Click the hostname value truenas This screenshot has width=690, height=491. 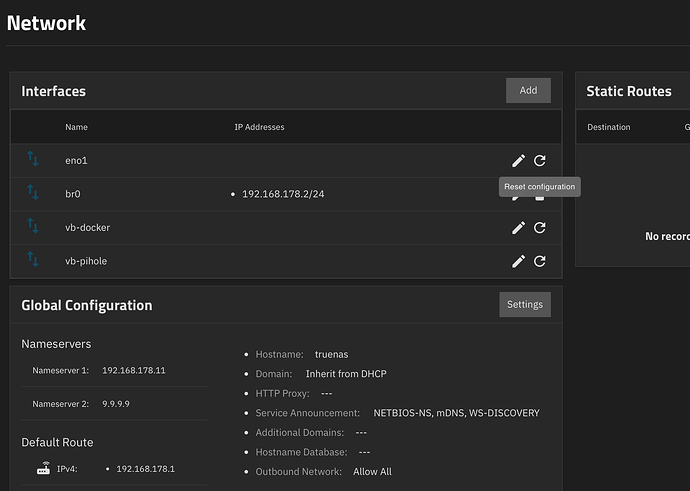tap(331, 355)
